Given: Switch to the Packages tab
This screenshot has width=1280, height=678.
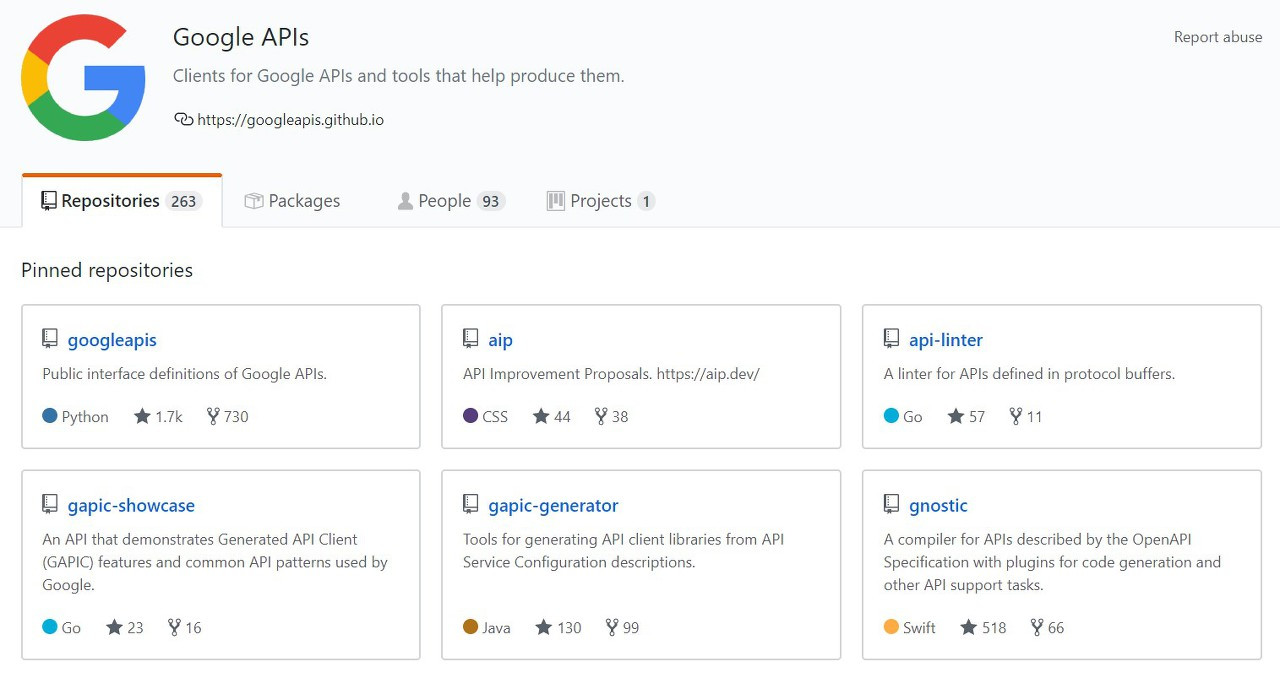Looking at the screenshot, I should pos(292,201).
